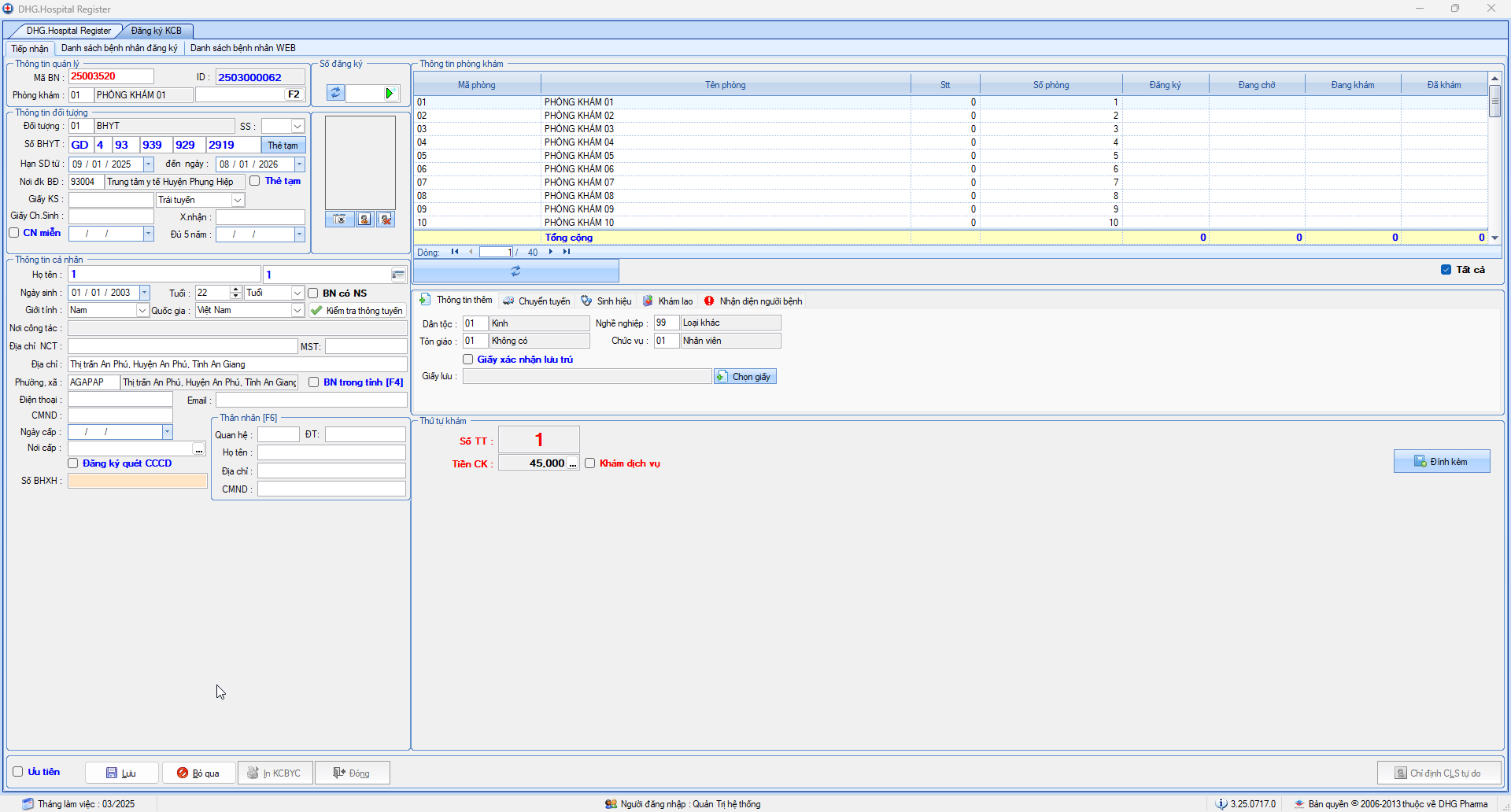Viewport: 1511px width, 812px height.
Task: Click the delete patient photo icon
Action: (386, 220)
